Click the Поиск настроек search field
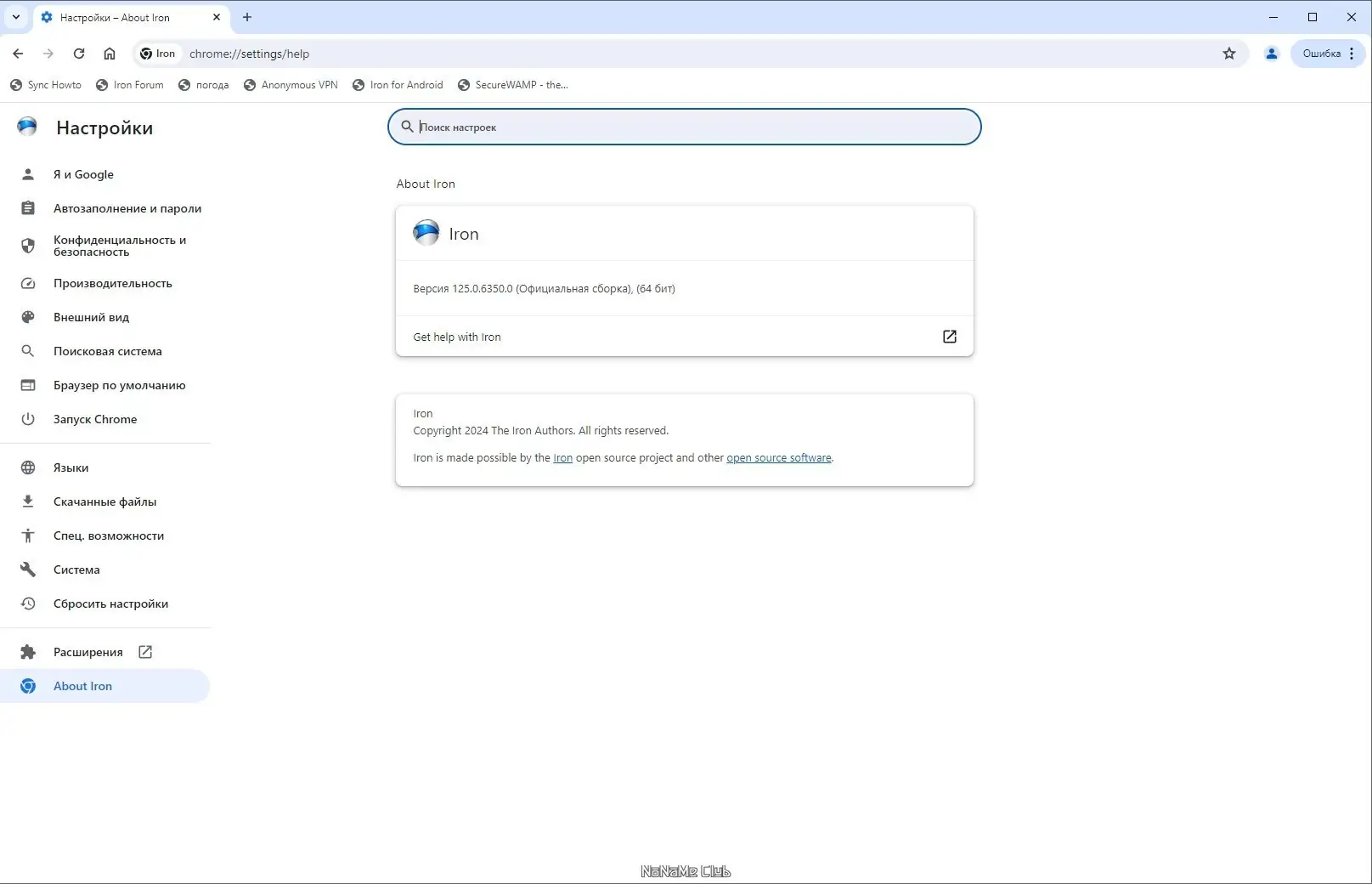This screenshot has width=1372, height=884. (685, 127)
